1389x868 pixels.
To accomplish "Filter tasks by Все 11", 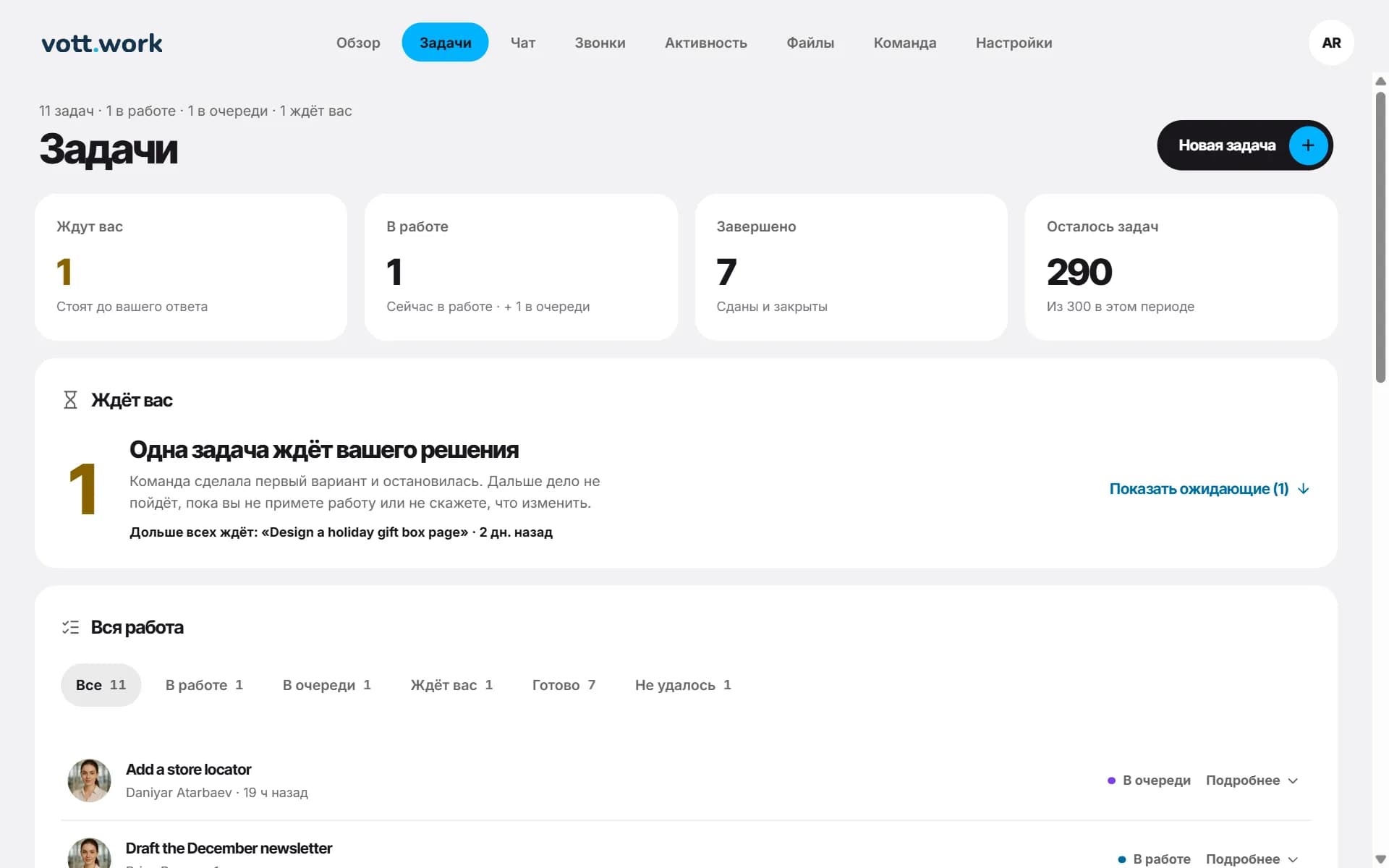I will (101, 685).
